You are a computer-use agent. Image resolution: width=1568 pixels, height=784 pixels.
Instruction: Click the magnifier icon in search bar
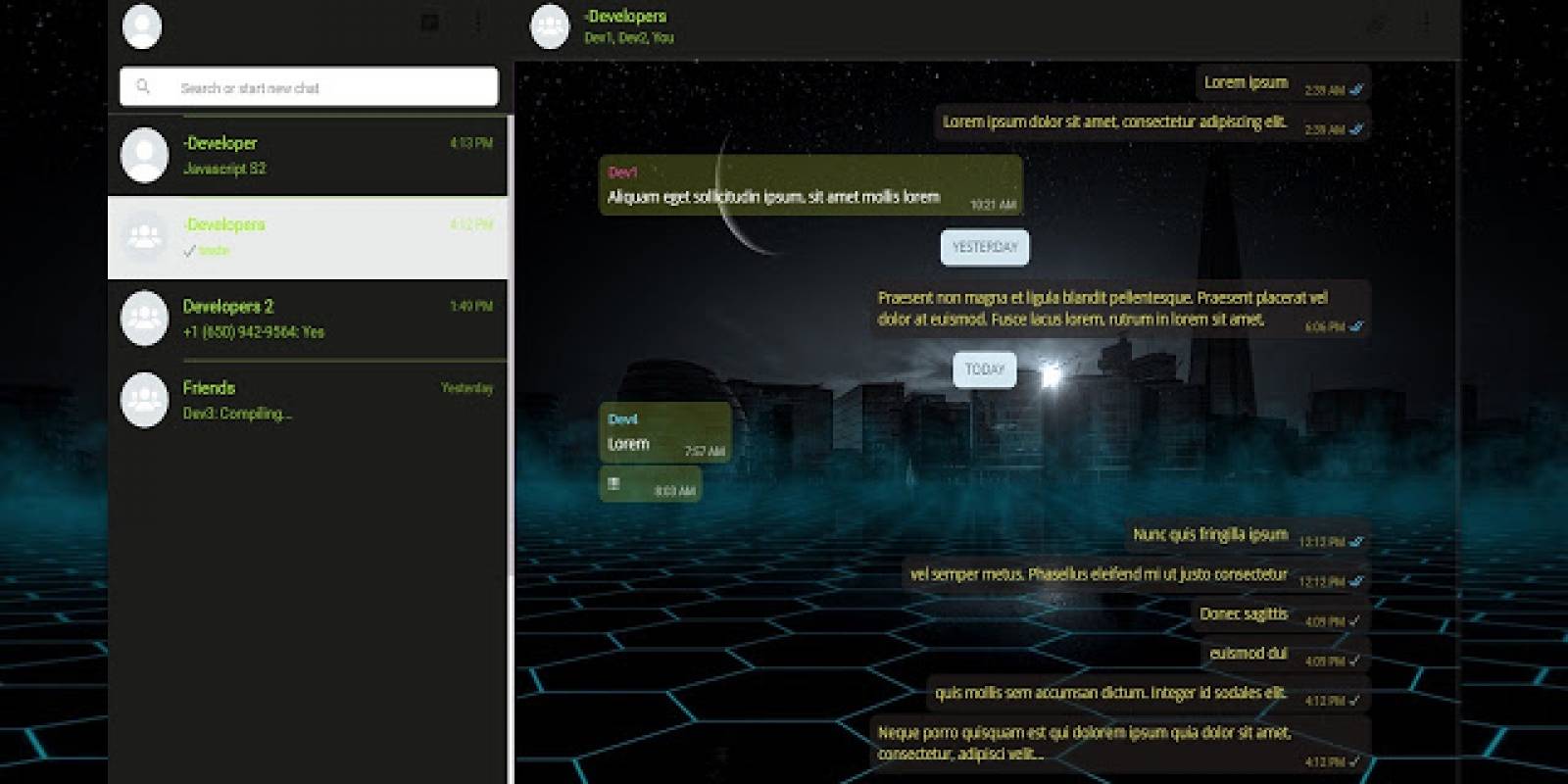click(x=143, y=87)
